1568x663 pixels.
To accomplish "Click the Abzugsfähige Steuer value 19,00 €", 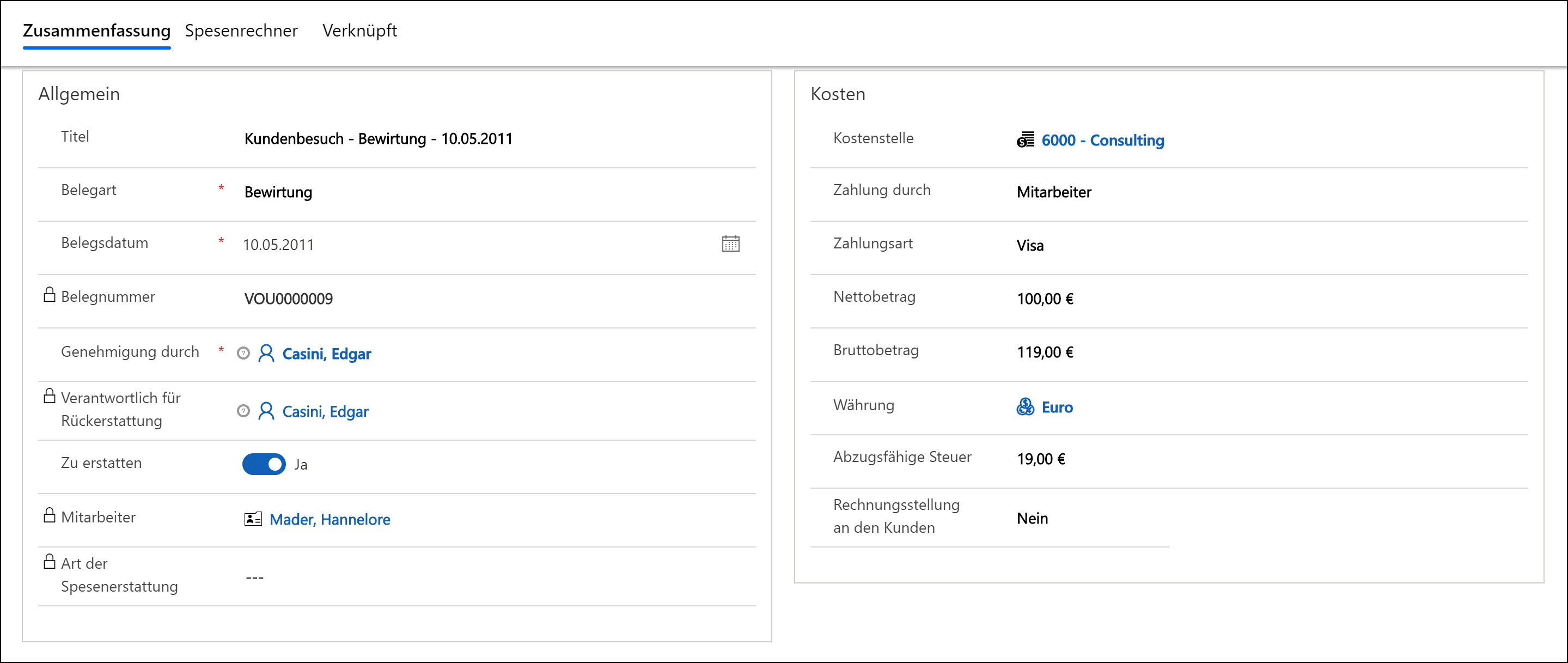I will tap(1041, 459).
